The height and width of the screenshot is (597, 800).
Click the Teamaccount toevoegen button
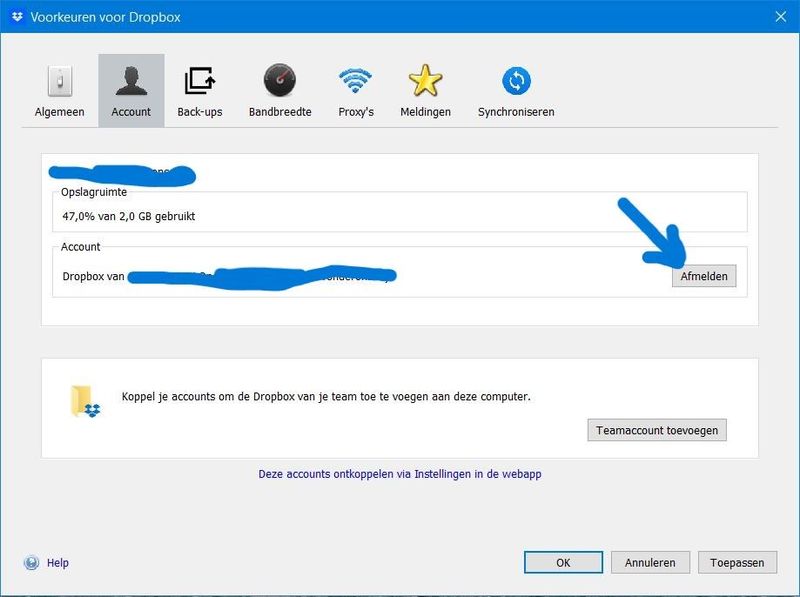657,430
